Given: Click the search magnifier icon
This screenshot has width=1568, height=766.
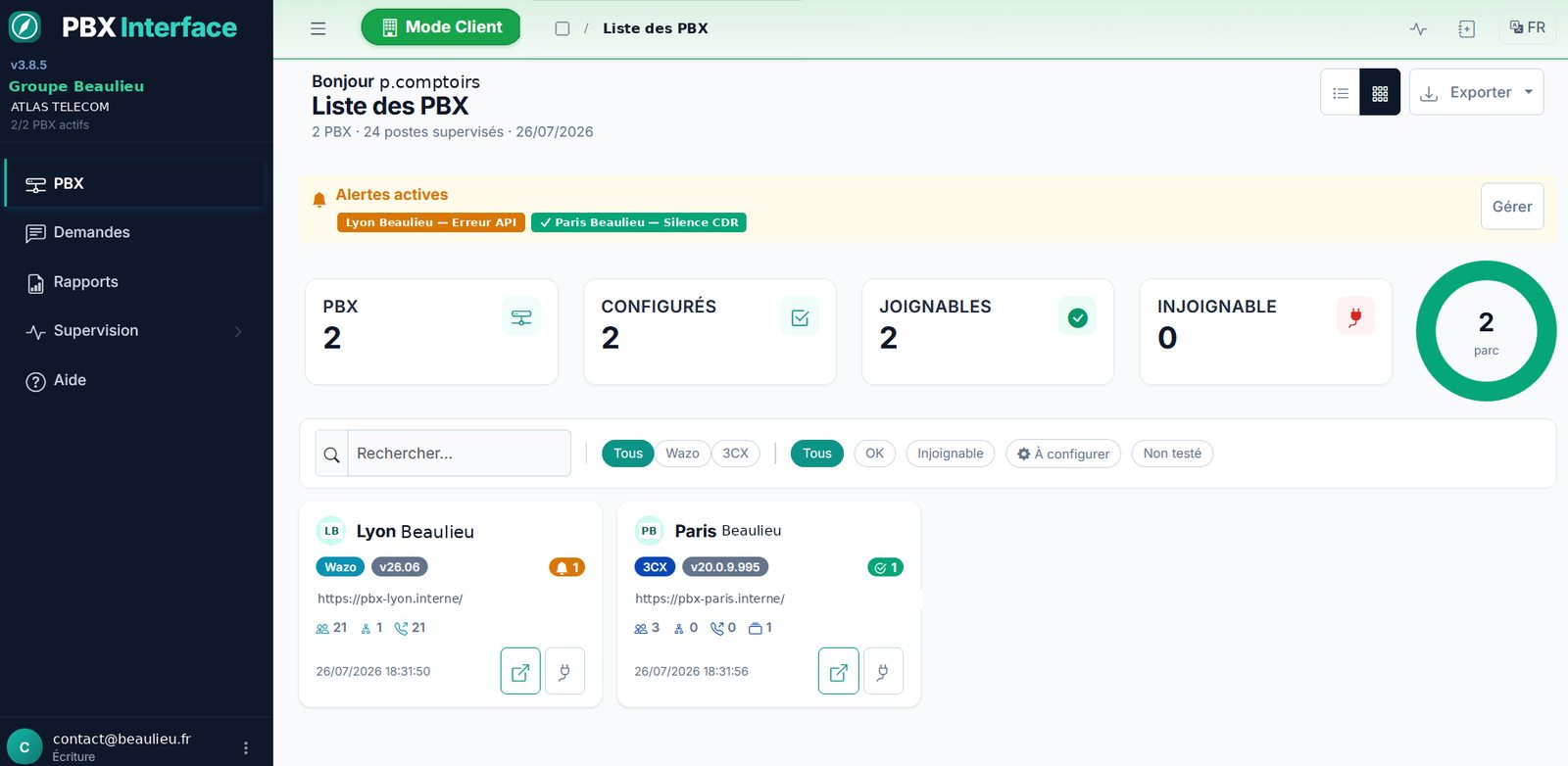Looking at the screenshot, I should [332, 454].
